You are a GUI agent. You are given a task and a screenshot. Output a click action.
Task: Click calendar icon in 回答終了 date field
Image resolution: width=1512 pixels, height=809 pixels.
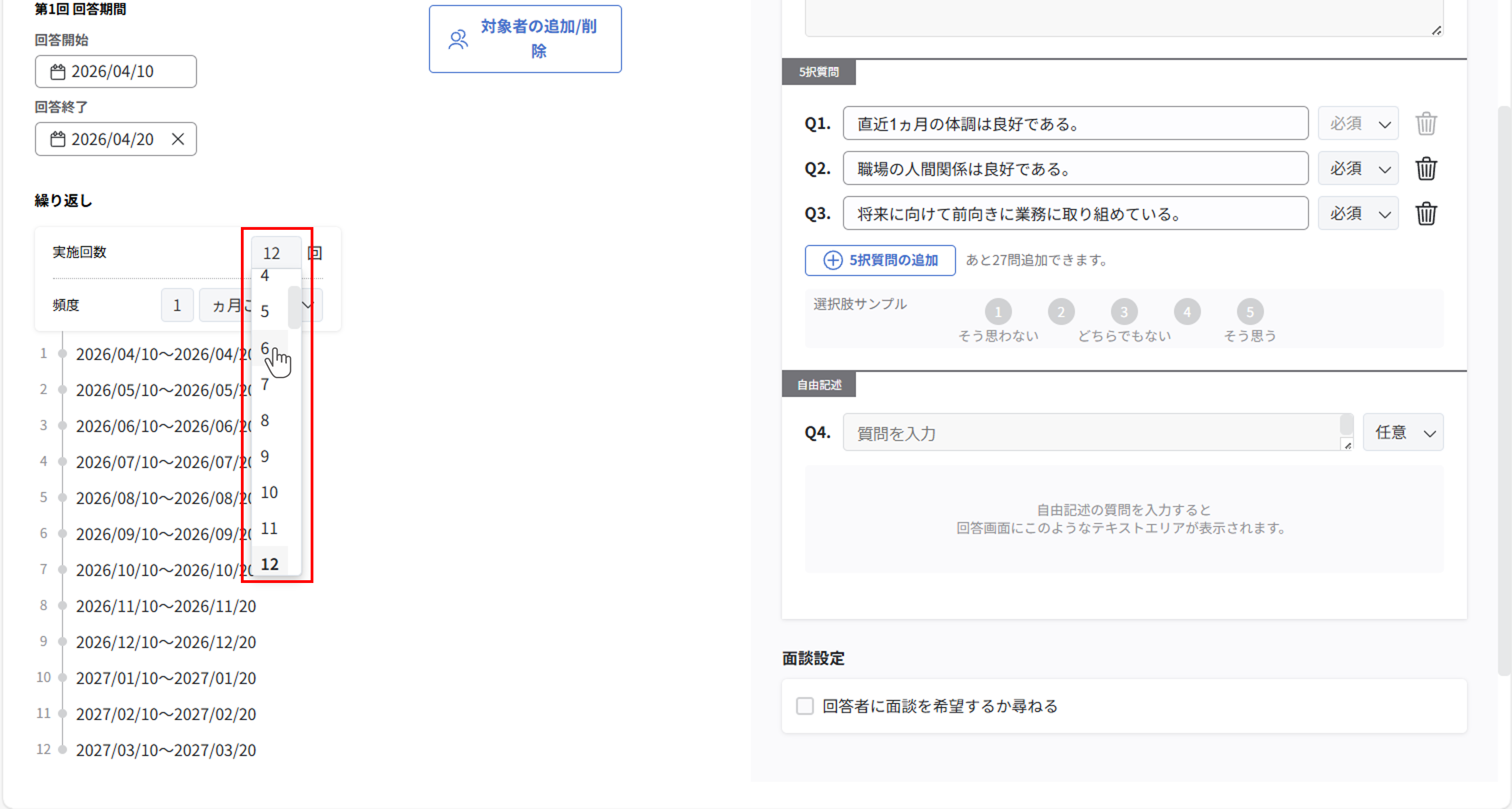(57, 139)
